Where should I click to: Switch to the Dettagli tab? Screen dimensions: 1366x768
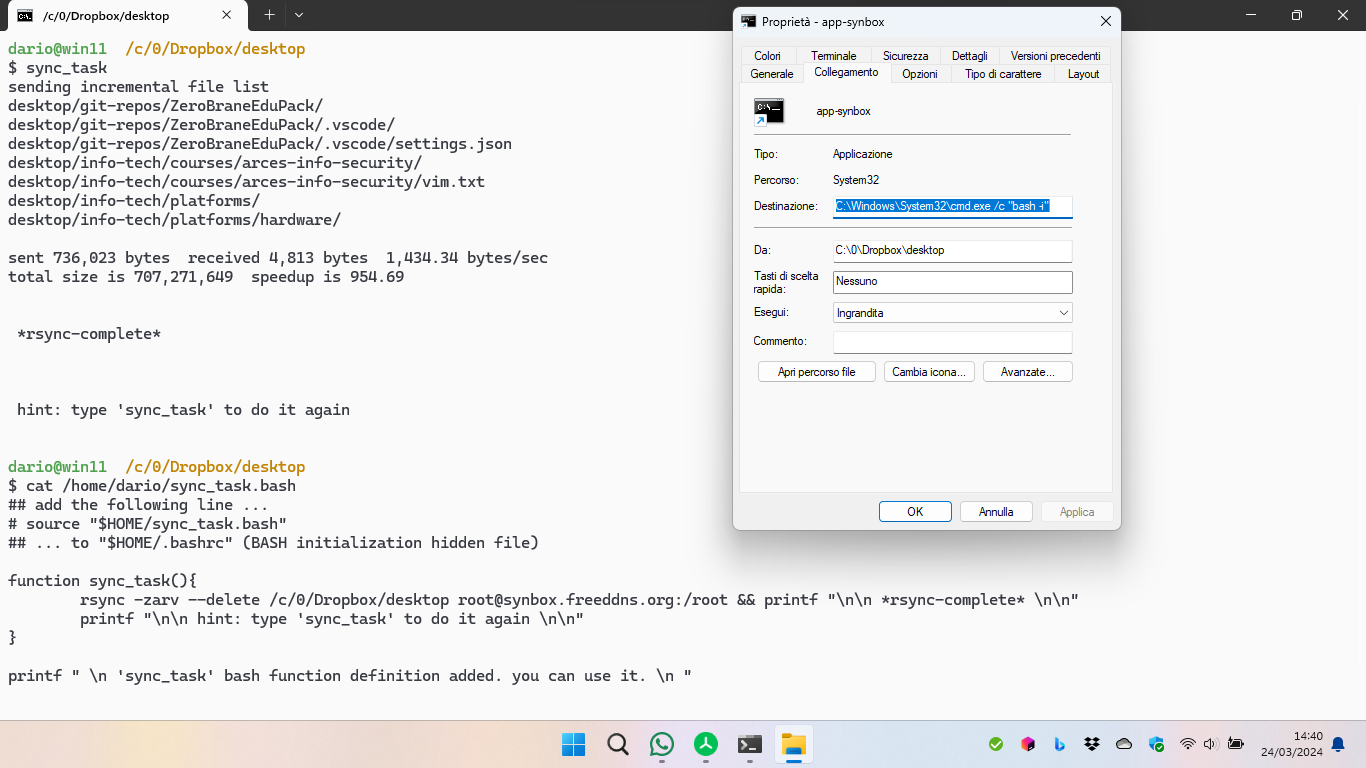pyautogui.click(x=970, y=56)
